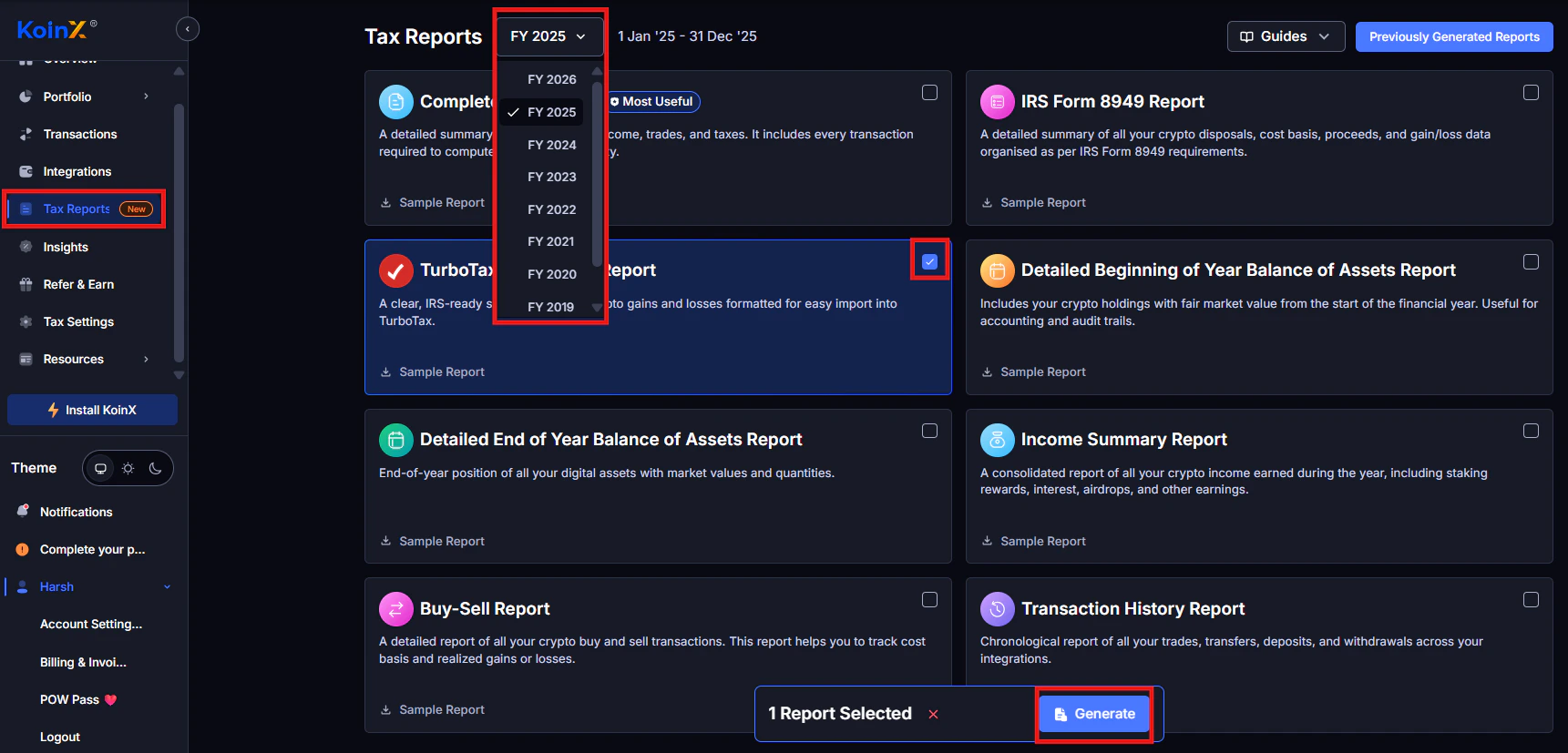Click the Transactions arrows icon
The height and width of the screenshot is (753, 1568).
(26, 134)
